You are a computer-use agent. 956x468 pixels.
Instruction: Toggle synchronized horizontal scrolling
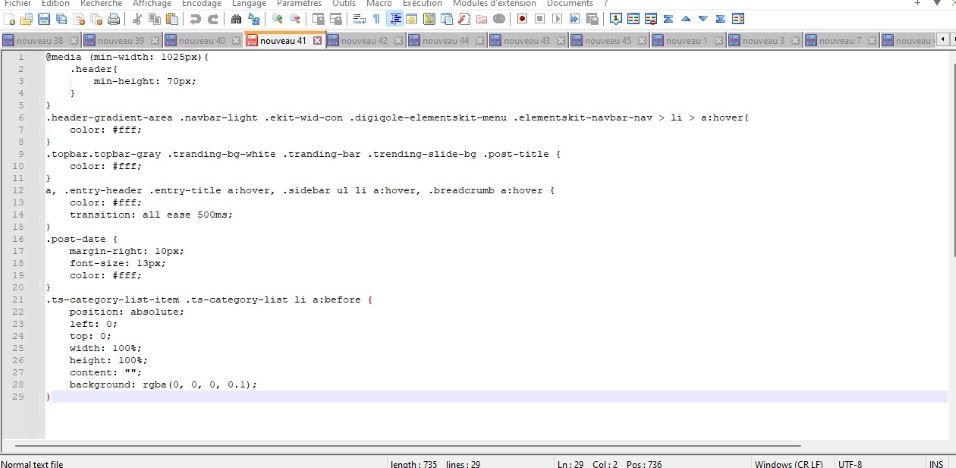[335, 19]
